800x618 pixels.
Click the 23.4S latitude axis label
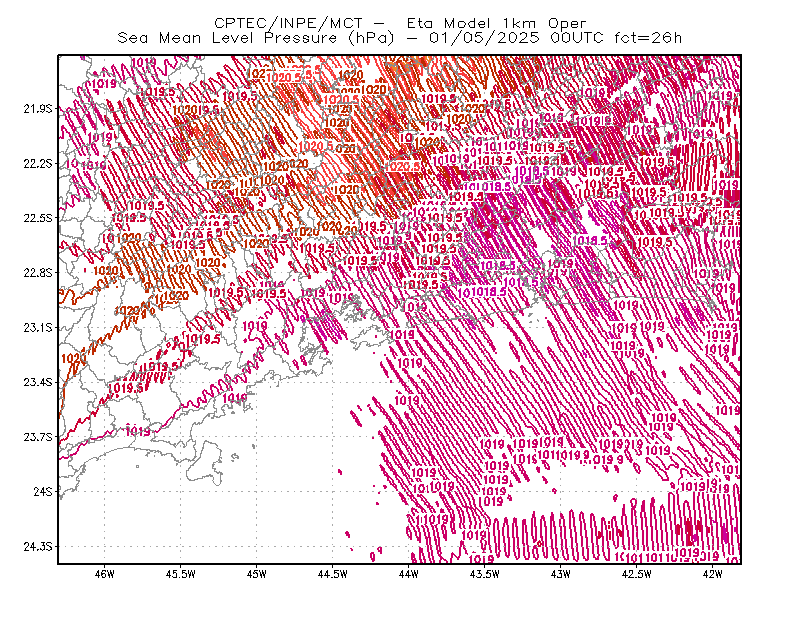pos(38,382)
